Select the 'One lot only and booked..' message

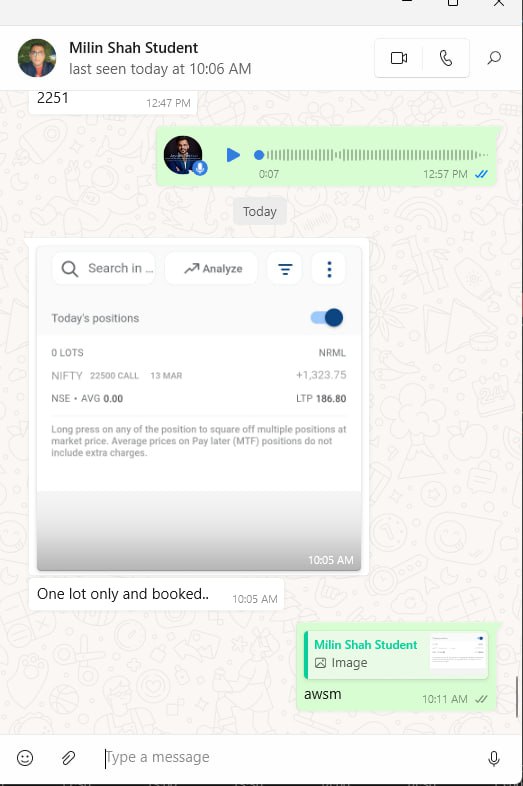coord(156,595)
